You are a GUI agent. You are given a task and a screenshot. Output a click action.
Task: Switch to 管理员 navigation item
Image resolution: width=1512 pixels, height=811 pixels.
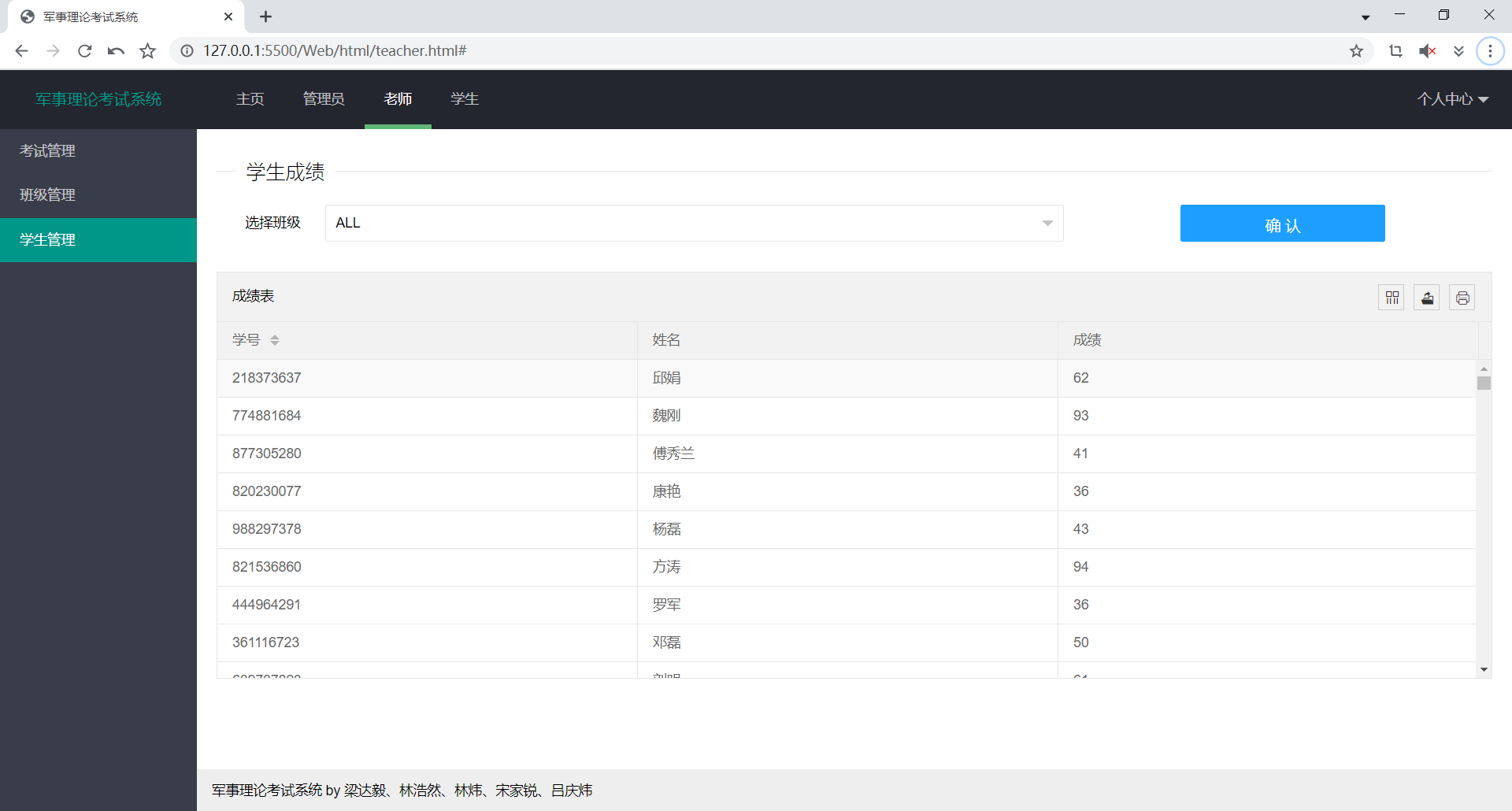324,99
